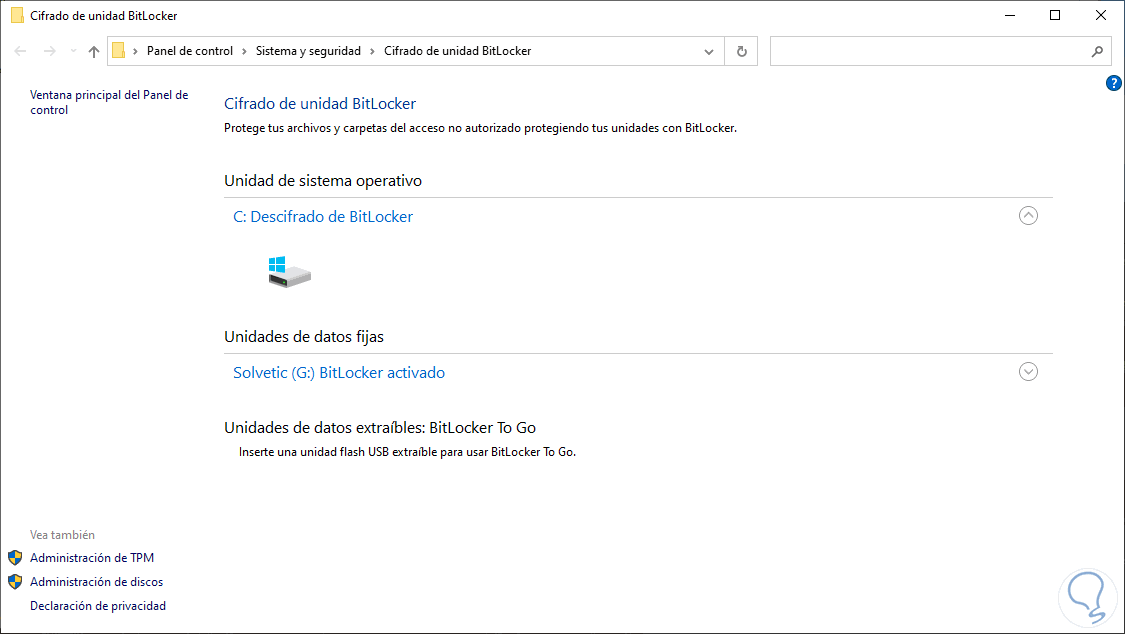Click the folder icon in address bar
The height and width of the screenshot is (634, 1125).
coord(119,51)
